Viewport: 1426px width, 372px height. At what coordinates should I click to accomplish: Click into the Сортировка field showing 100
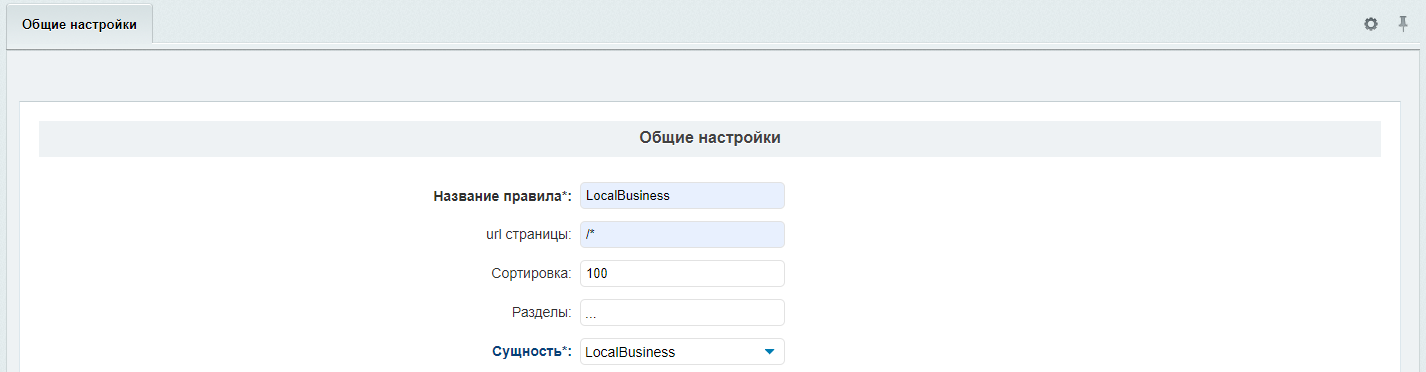[x=682, y=273]
